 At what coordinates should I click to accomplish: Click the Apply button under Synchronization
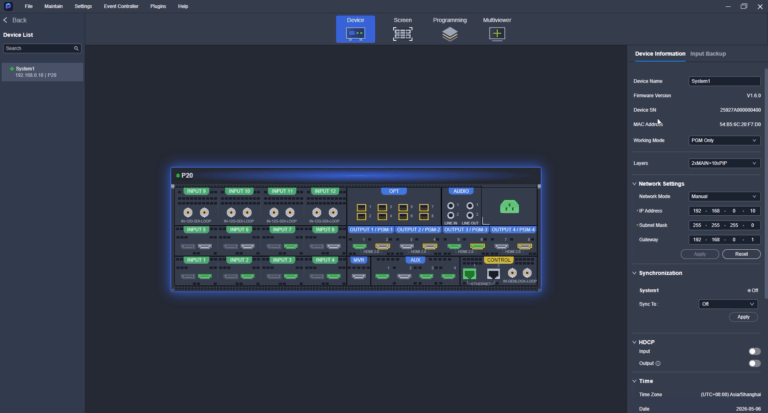tap(743, 317)
